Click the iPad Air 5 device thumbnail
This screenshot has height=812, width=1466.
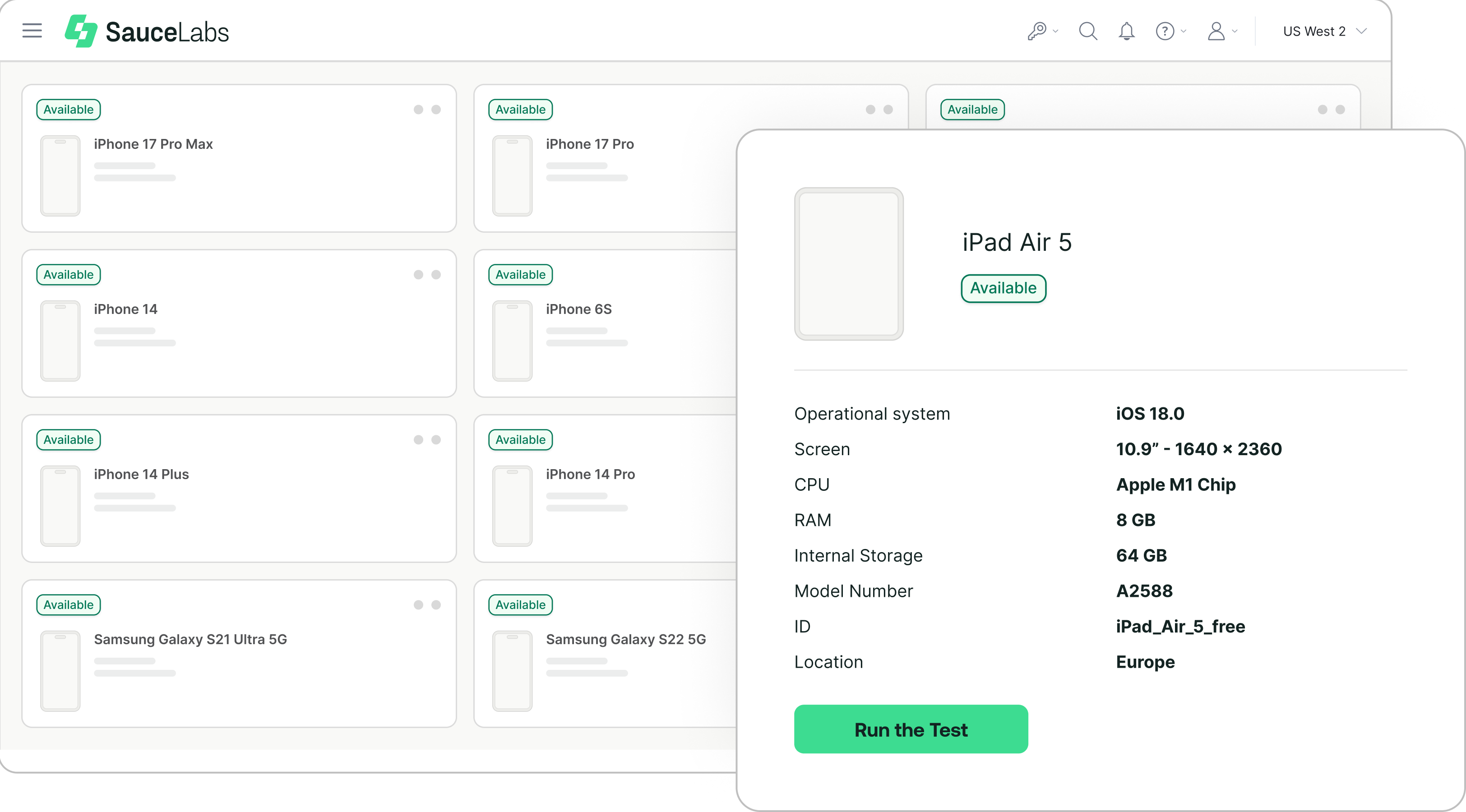point(849,263)
